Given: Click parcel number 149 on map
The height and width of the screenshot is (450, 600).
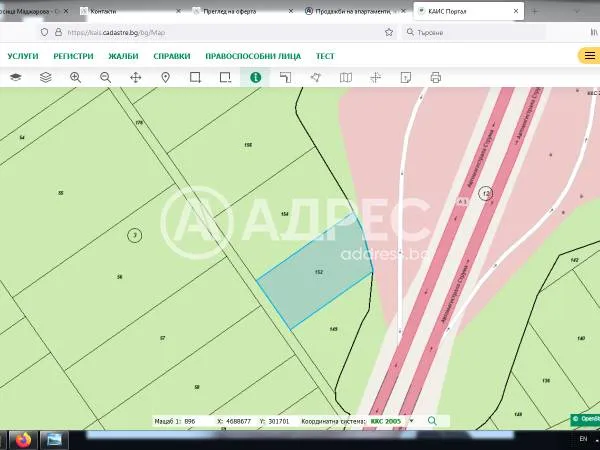Looking at the screenshot, I should [333, 329].
